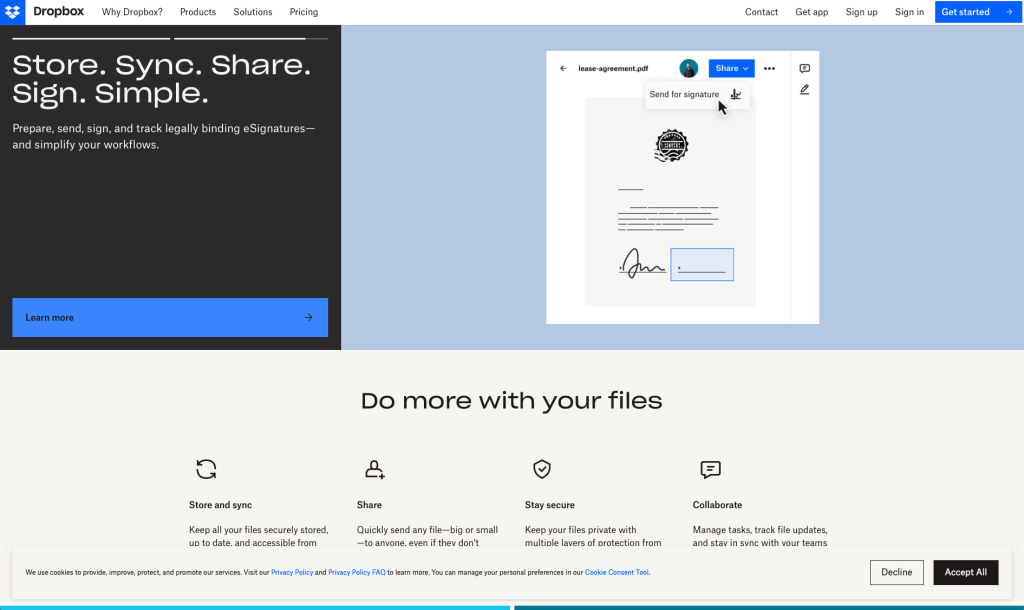1024x610 pixels.
Task: Click Get app in the header
Action: pyautogui.click(x=812, y=12)
